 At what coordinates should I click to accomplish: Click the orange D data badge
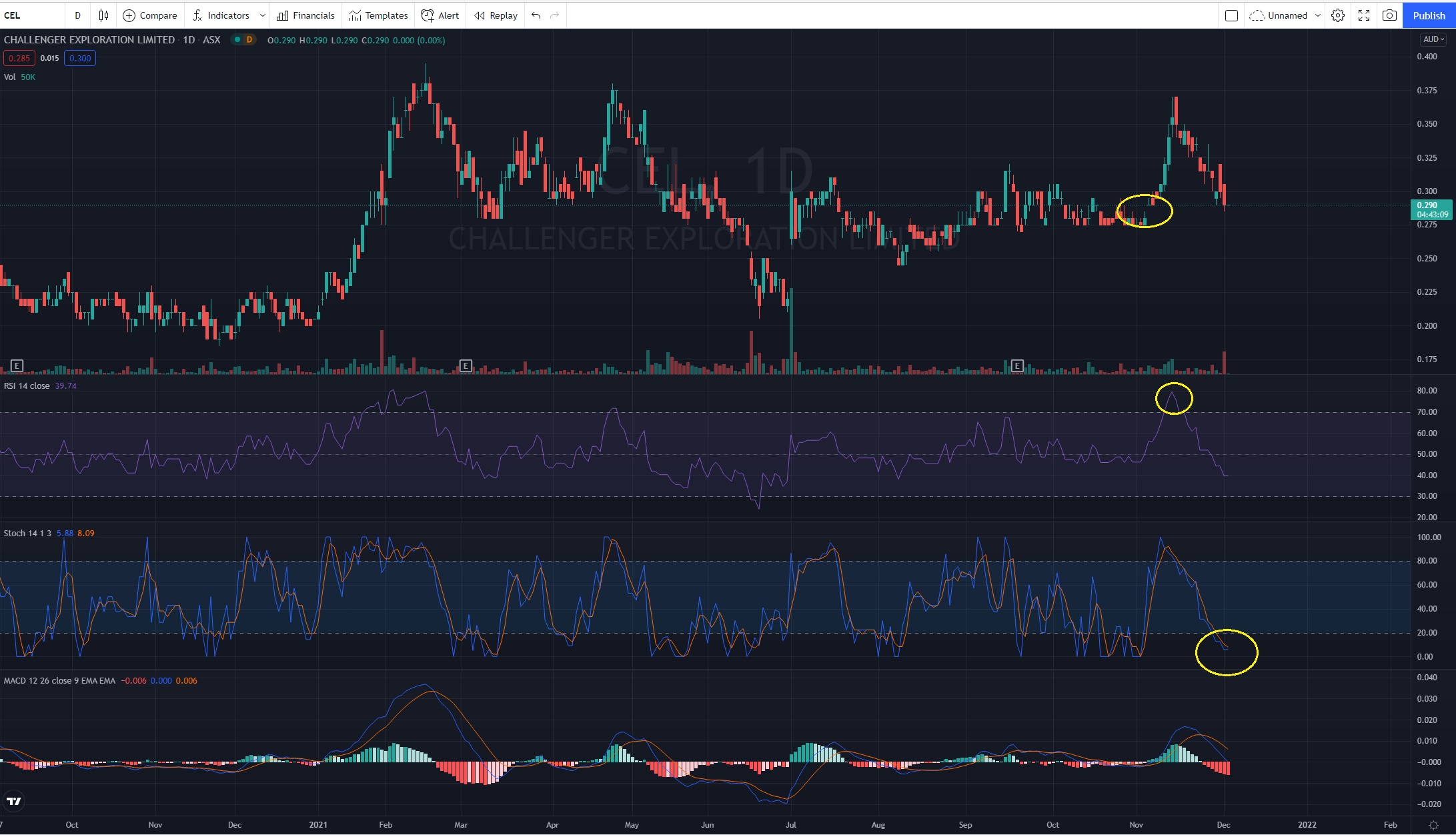[249, 40]
